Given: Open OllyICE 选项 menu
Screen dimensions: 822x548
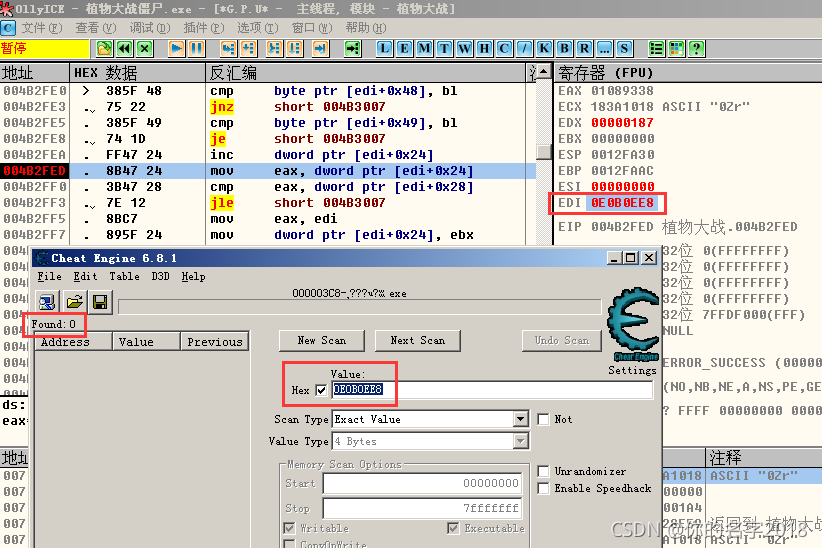Looking at the screenshot, I should (257, 27).
